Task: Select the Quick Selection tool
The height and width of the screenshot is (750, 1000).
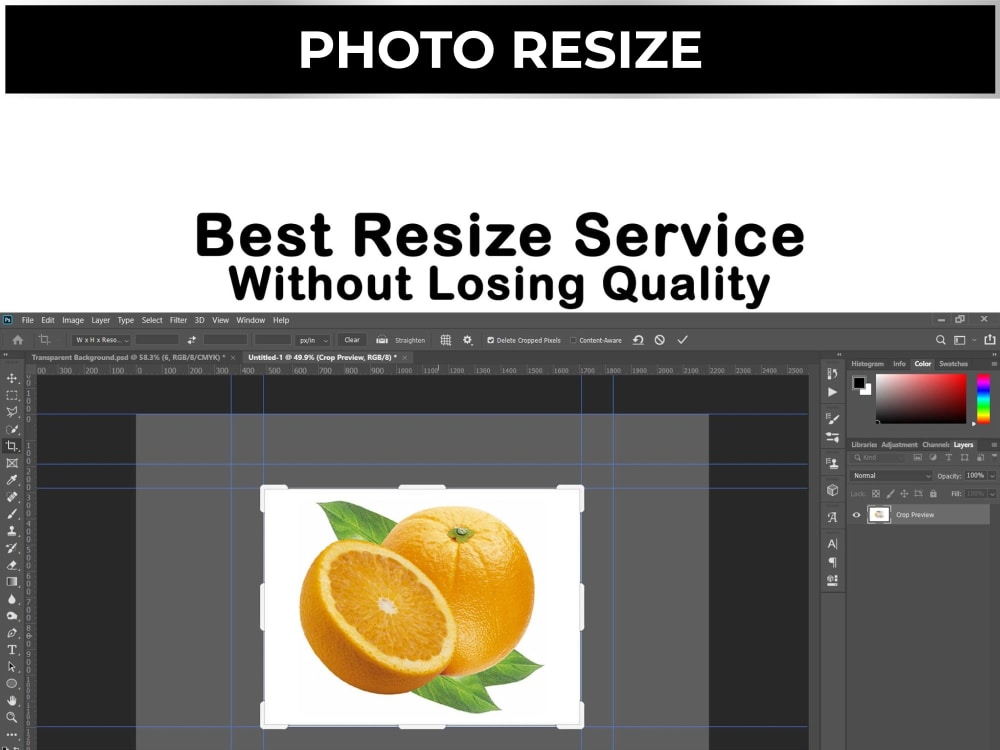Action: click(11, 429)
